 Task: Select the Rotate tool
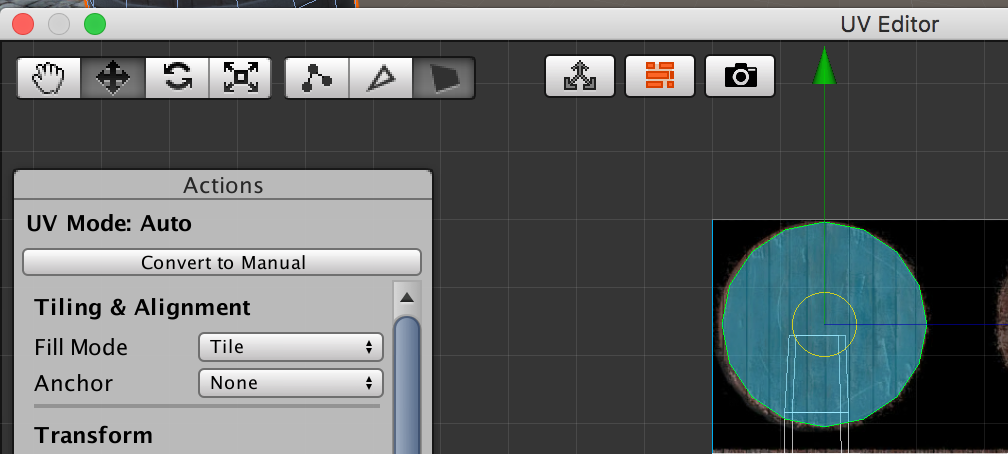click(x=177, y=78)
